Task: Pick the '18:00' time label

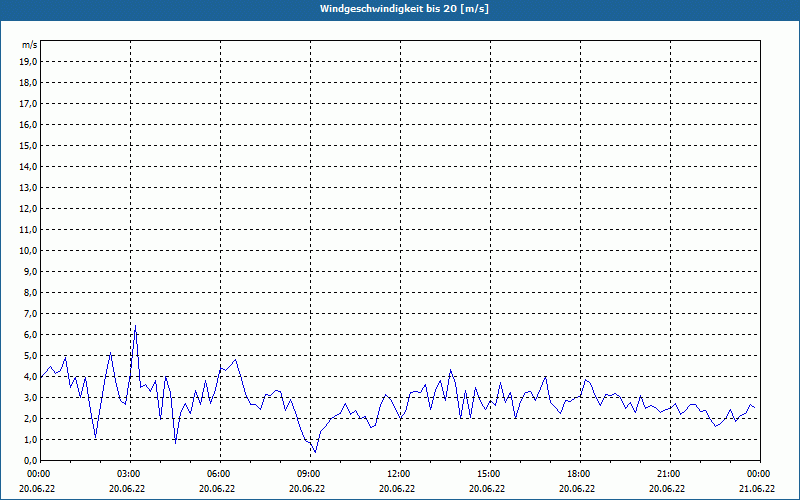Action: (580, 474)
